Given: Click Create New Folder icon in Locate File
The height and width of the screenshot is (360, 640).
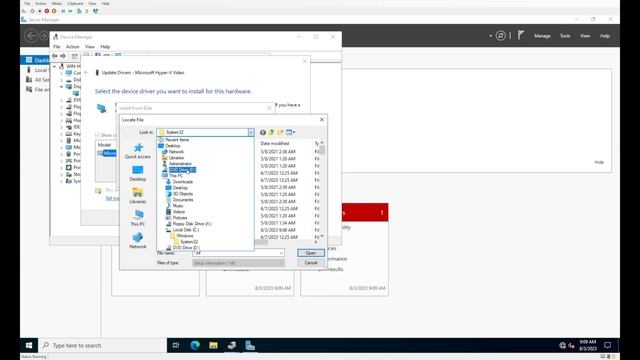Looking at the screenshot, I should point(280,132).
